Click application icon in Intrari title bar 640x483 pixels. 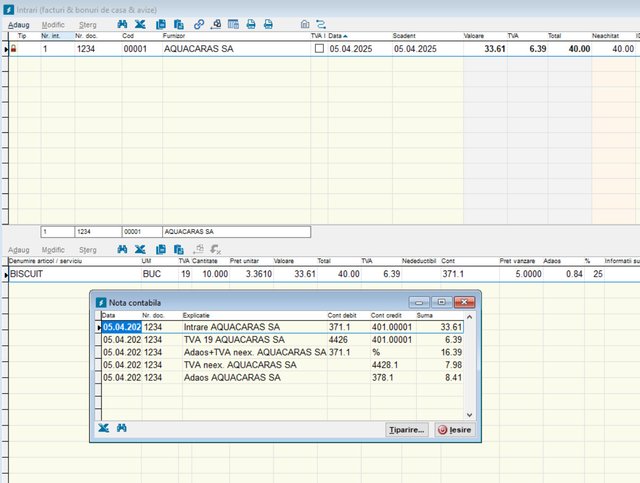coord(8,9)
